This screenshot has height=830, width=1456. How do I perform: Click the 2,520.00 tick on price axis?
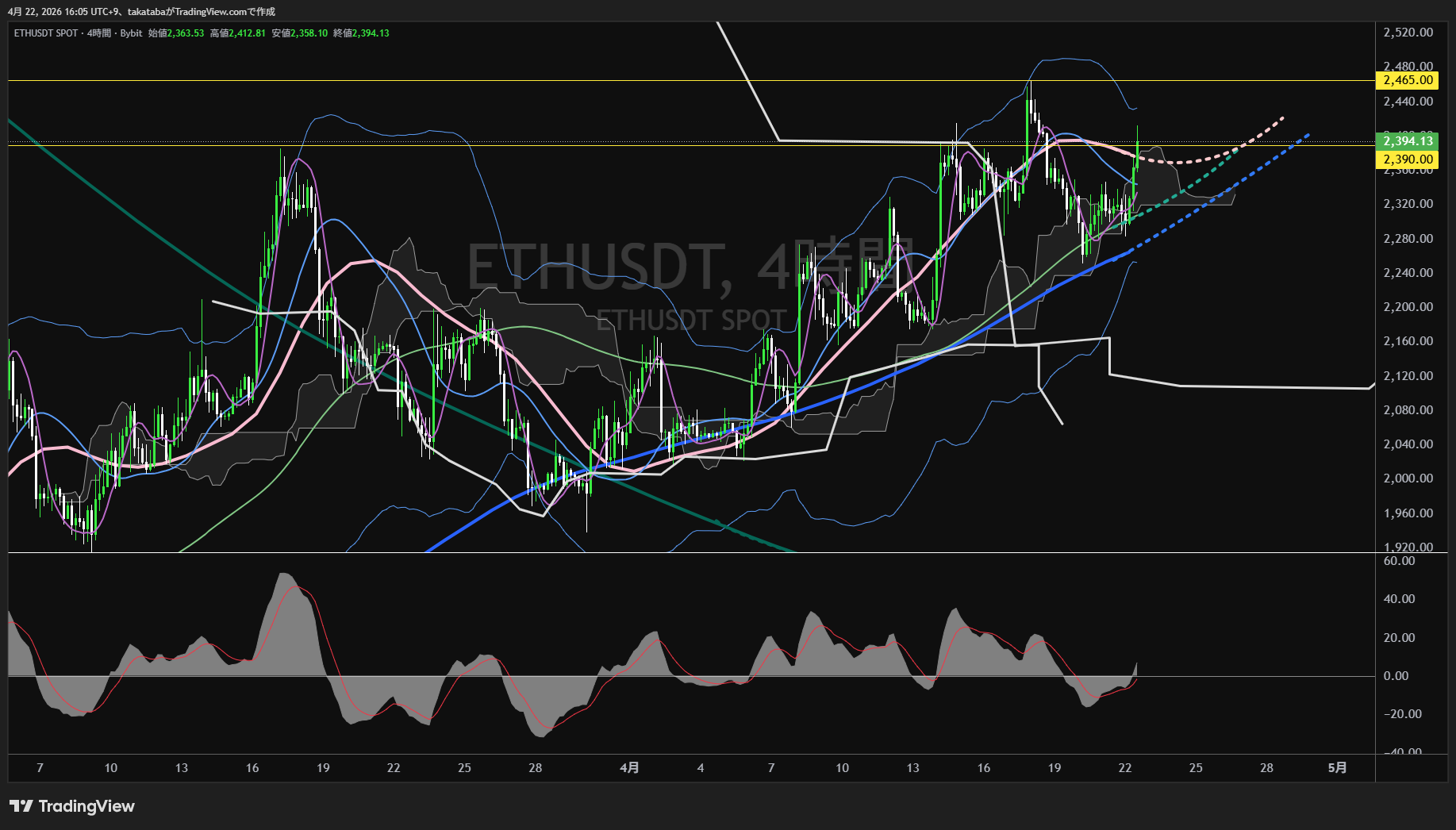1408,33
